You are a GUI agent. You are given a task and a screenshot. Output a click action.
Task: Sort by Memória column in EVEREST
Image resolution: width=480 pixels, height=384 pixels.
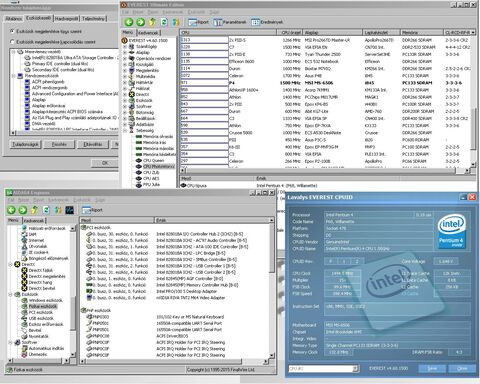pyautogui.click(x=422, y=32)
